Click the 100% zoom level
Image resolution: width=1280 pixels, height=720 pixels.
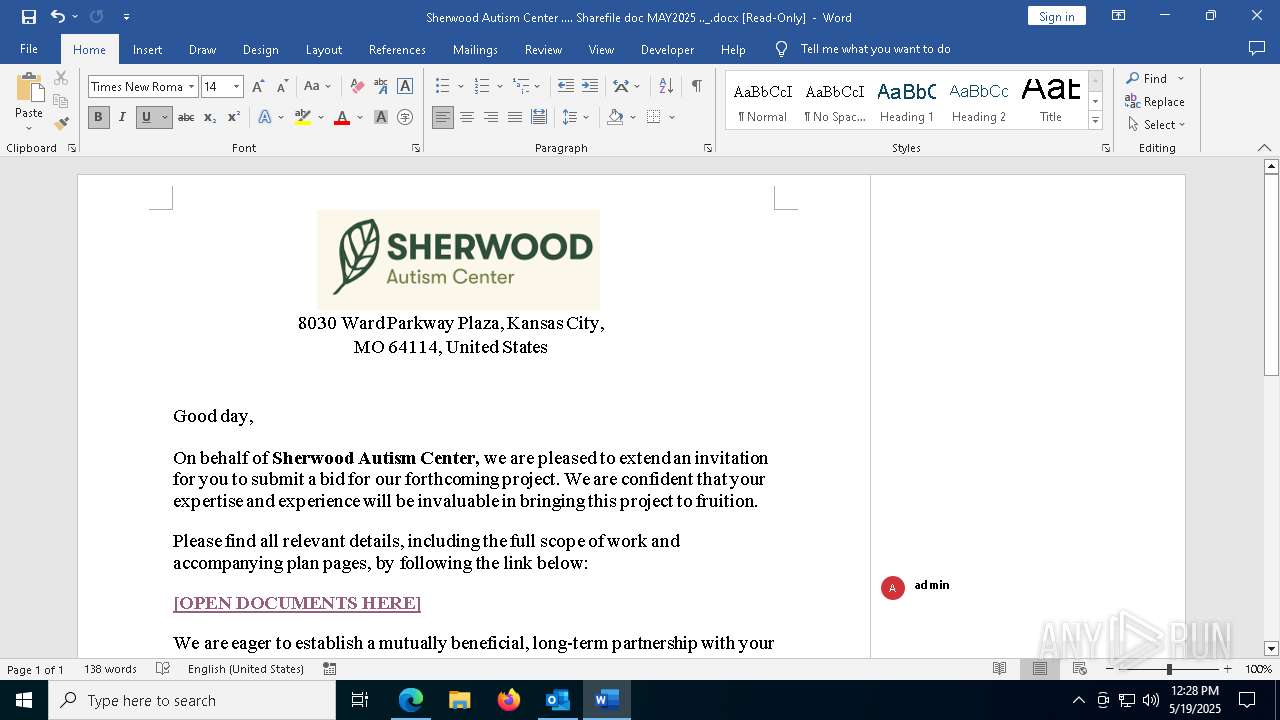pos(1258,669)
